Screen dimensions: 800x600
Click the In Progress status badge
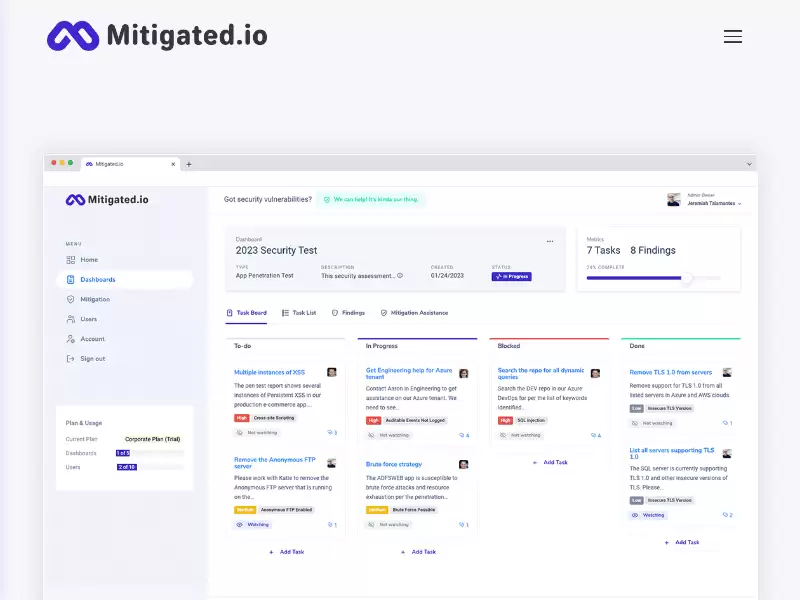[x=512, y=277]
